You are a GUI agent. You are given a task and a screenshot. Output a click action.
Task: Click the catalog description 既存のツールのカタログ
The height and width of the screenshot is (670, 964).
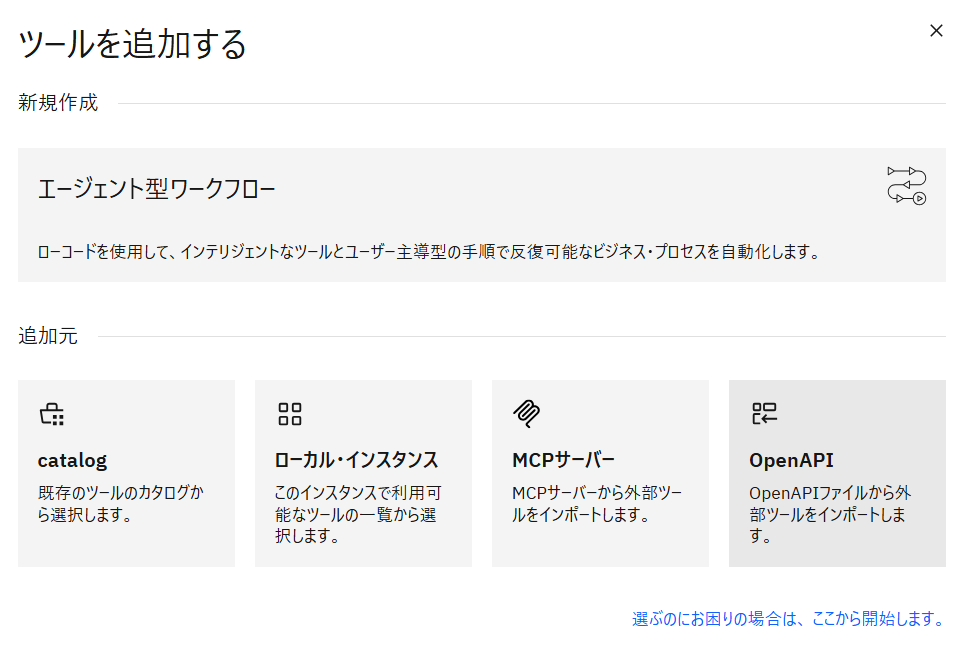pyautogui.click(x=119, y=504)
